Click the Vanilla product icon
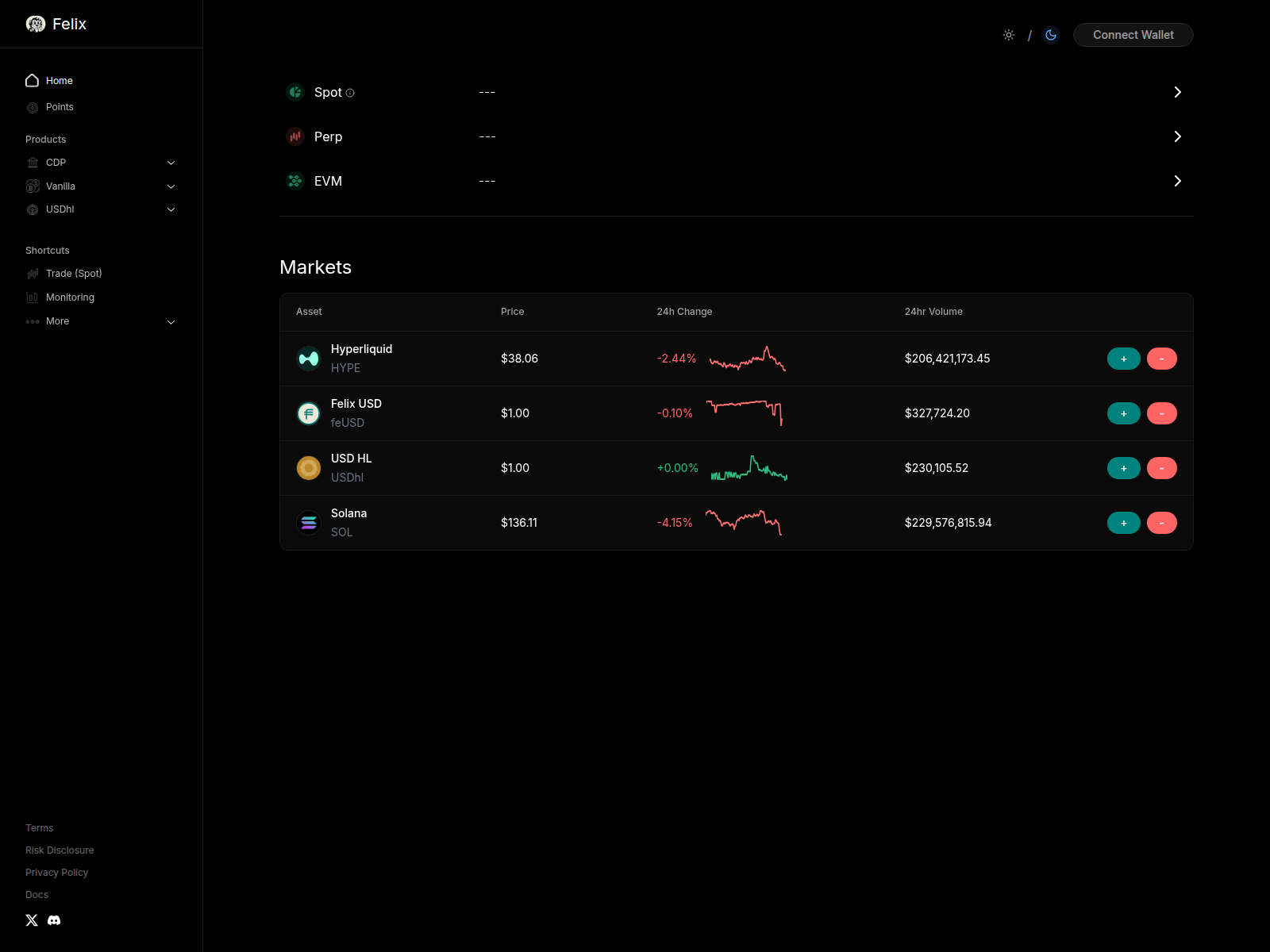This screenshot has width=1270, height=952. click(x=33, y=186)
